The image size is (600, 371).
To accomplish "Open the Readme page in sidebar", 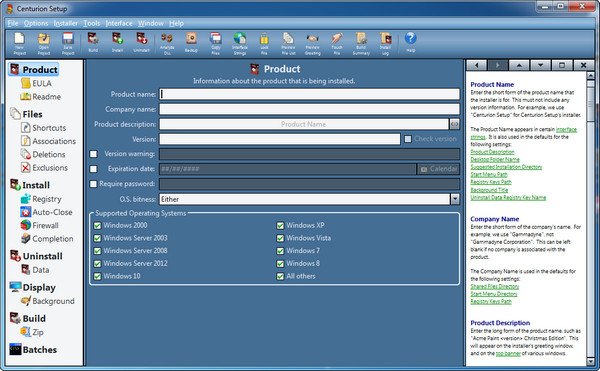I will point(41,96).
